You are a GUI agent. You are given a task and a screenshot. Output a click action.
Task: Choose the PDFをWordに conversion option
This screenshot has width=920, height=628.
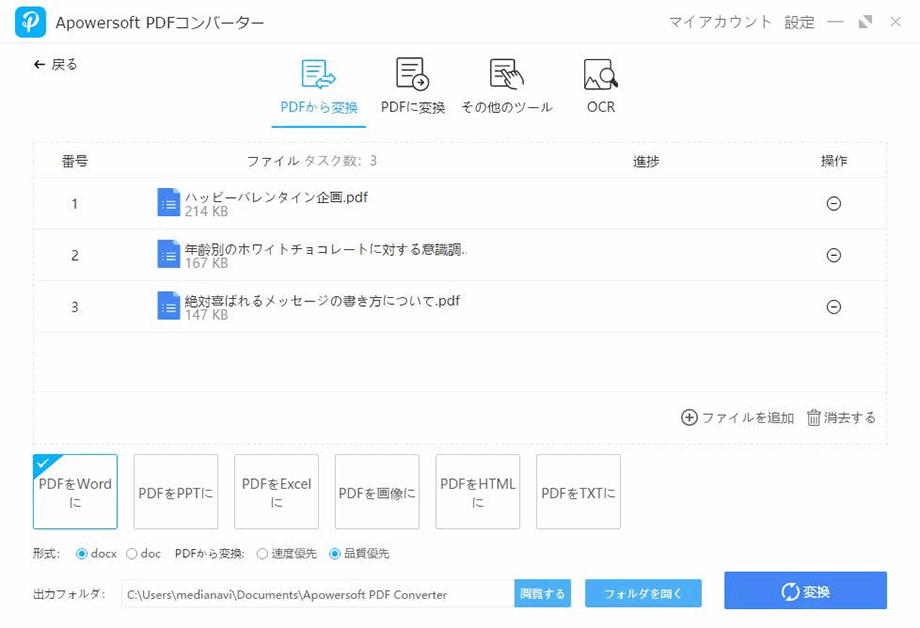tap(75, 492)
